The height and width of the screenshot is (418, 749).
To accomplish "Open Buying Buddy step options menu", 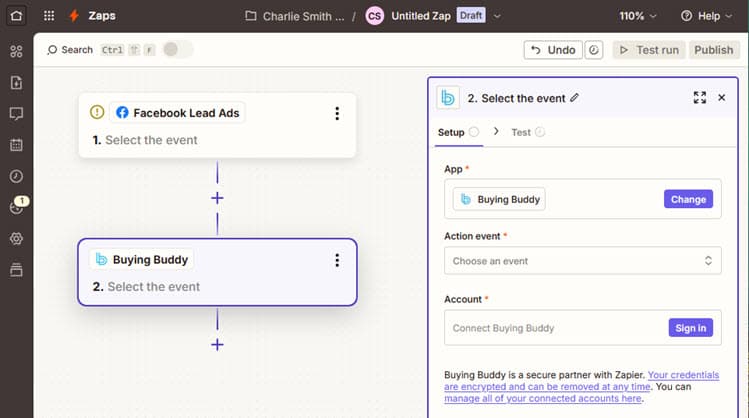I will click(337, 260).
